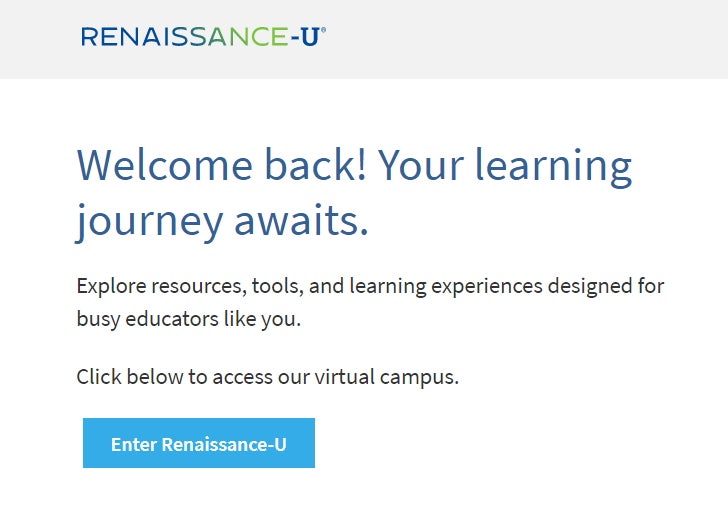
Task: Click the bold U in the logo
Action: click(309, 37)
